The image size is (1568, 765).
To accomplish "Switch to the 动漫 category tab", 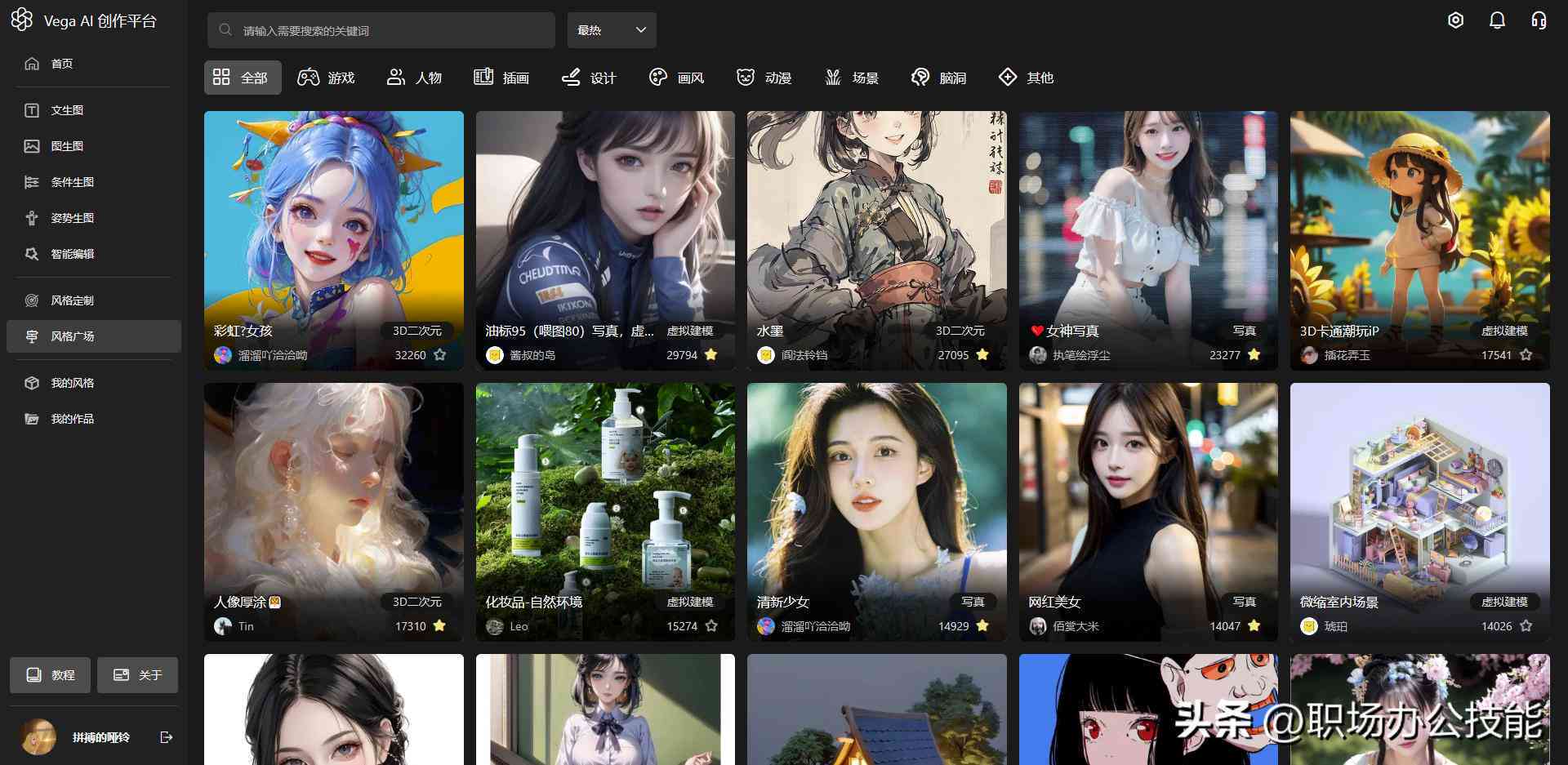I will pyautogui.click(x=764, y=78).
